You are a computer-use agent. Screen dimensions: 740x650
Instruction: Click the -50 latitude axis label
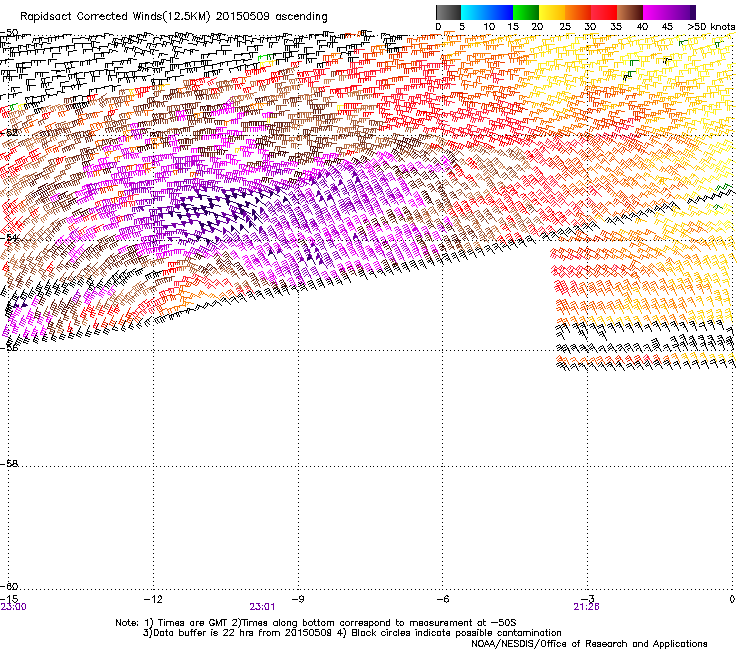pos(9,33)
